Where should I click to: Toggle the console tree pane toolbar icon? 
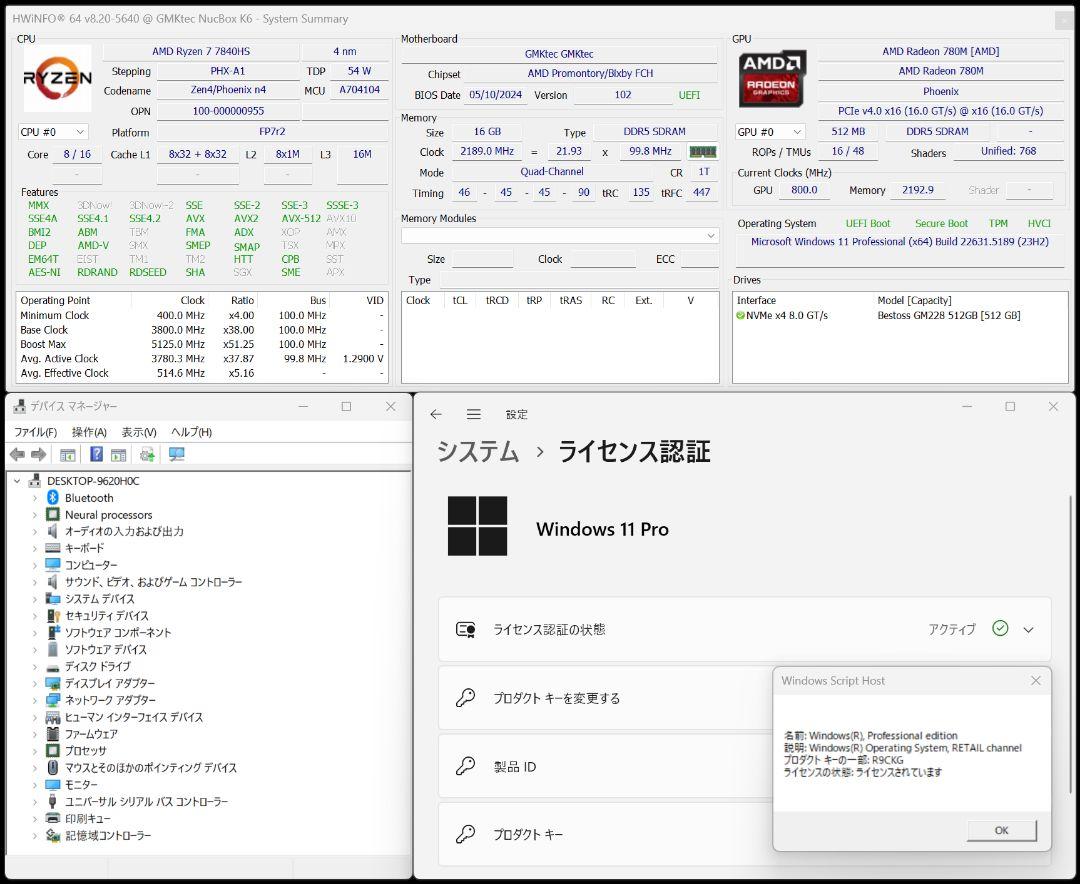68,455
